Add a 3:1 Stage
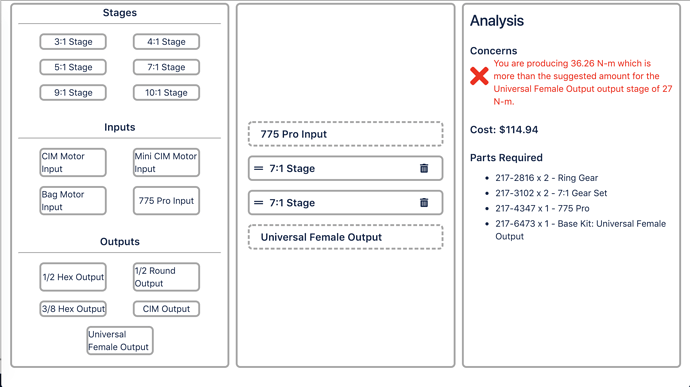This screenshot has width=690, height=387. tap(73, 42)
